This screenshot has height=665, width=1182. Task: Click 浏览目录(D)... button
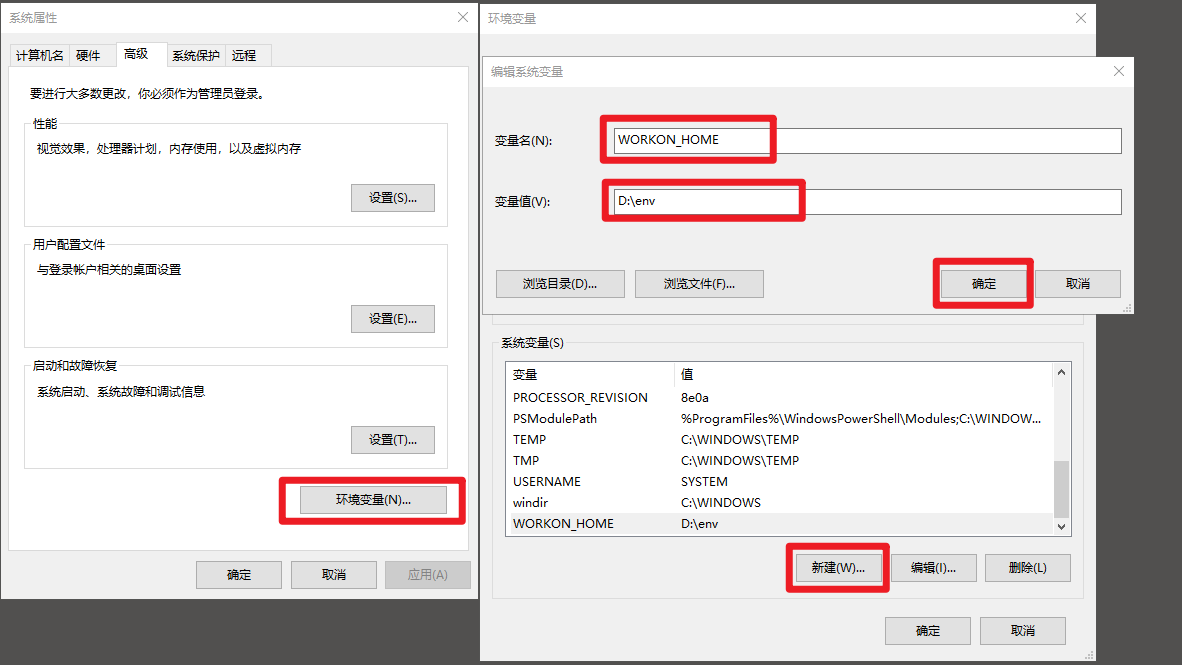click(560, 284)
